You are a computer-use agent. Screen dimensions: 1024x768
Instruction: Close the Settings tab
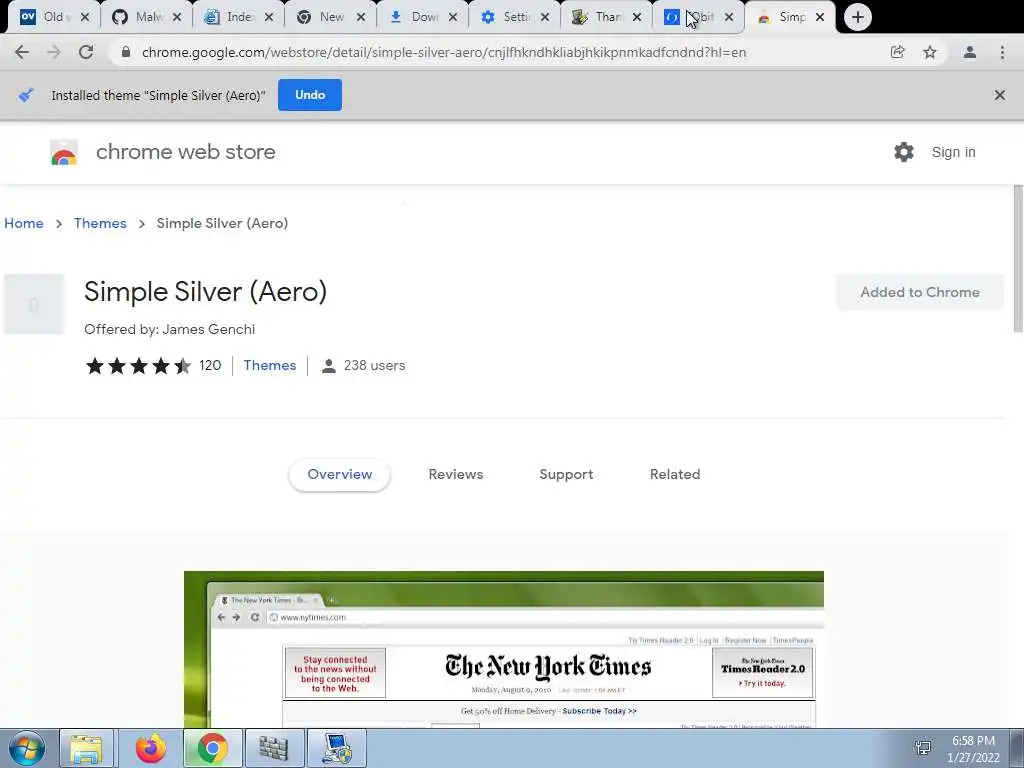point(545,18)
